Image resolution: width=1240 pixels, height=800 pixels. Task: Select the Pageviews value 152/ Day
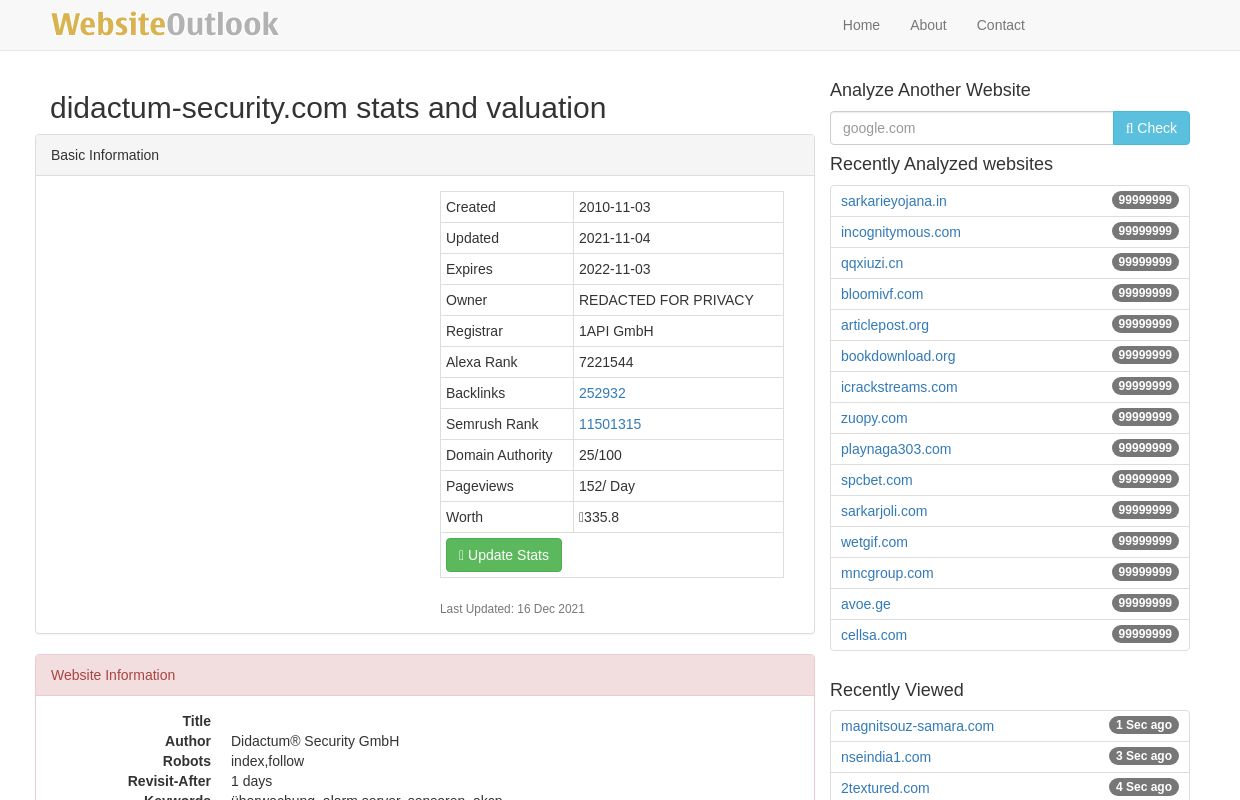(x=607, y=486)
